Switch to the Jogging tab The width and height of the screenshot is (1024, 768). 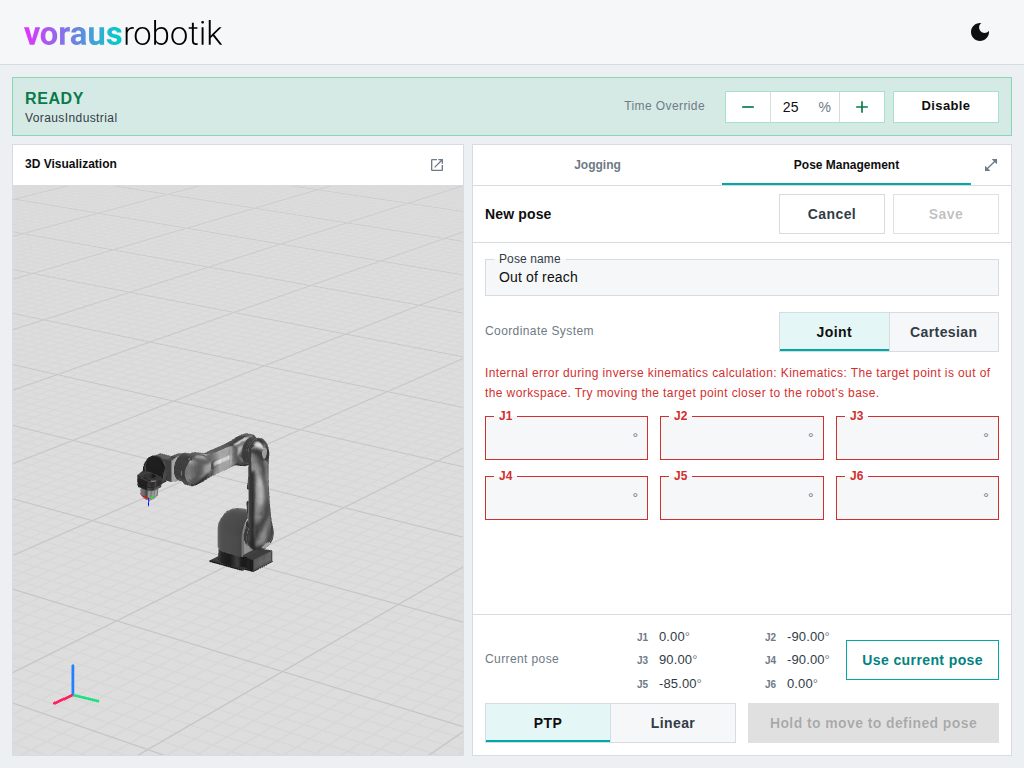coord(597,165)
